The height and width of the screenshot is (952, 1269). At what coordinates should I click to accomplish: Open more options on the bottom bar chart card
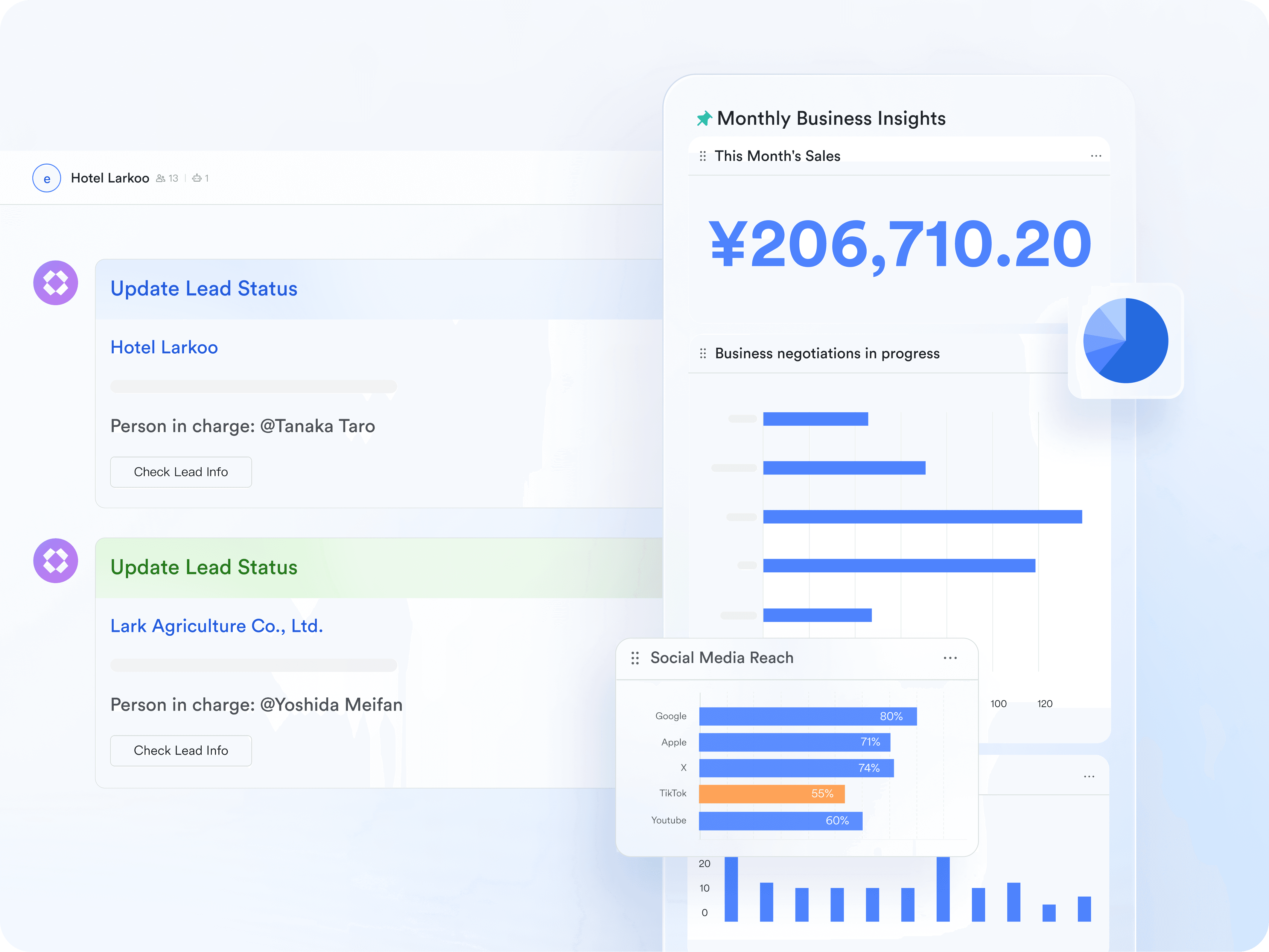[x=1089, y=777]
